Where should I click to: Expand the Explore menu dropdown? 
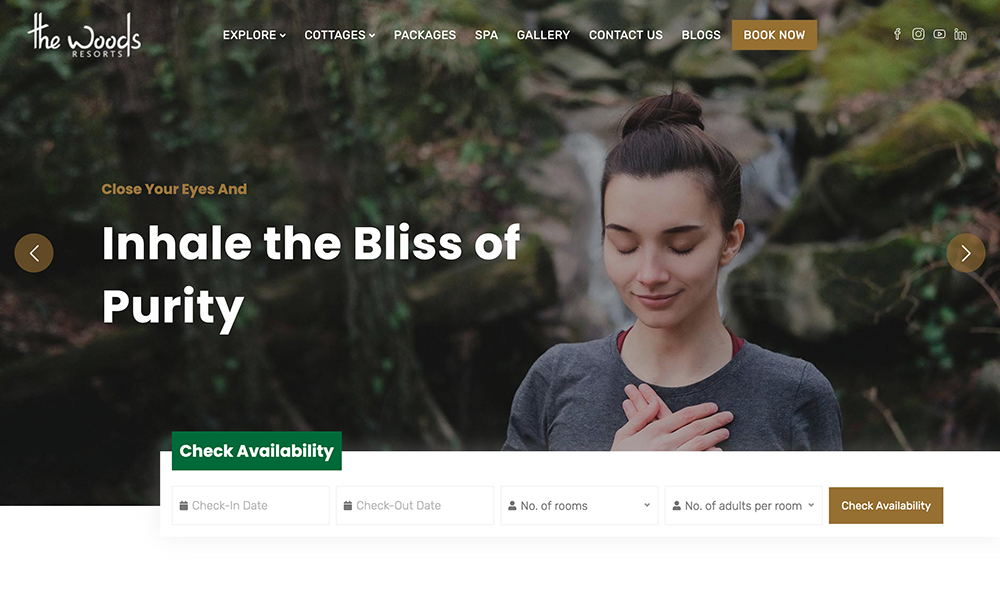(x=254, y=35)
